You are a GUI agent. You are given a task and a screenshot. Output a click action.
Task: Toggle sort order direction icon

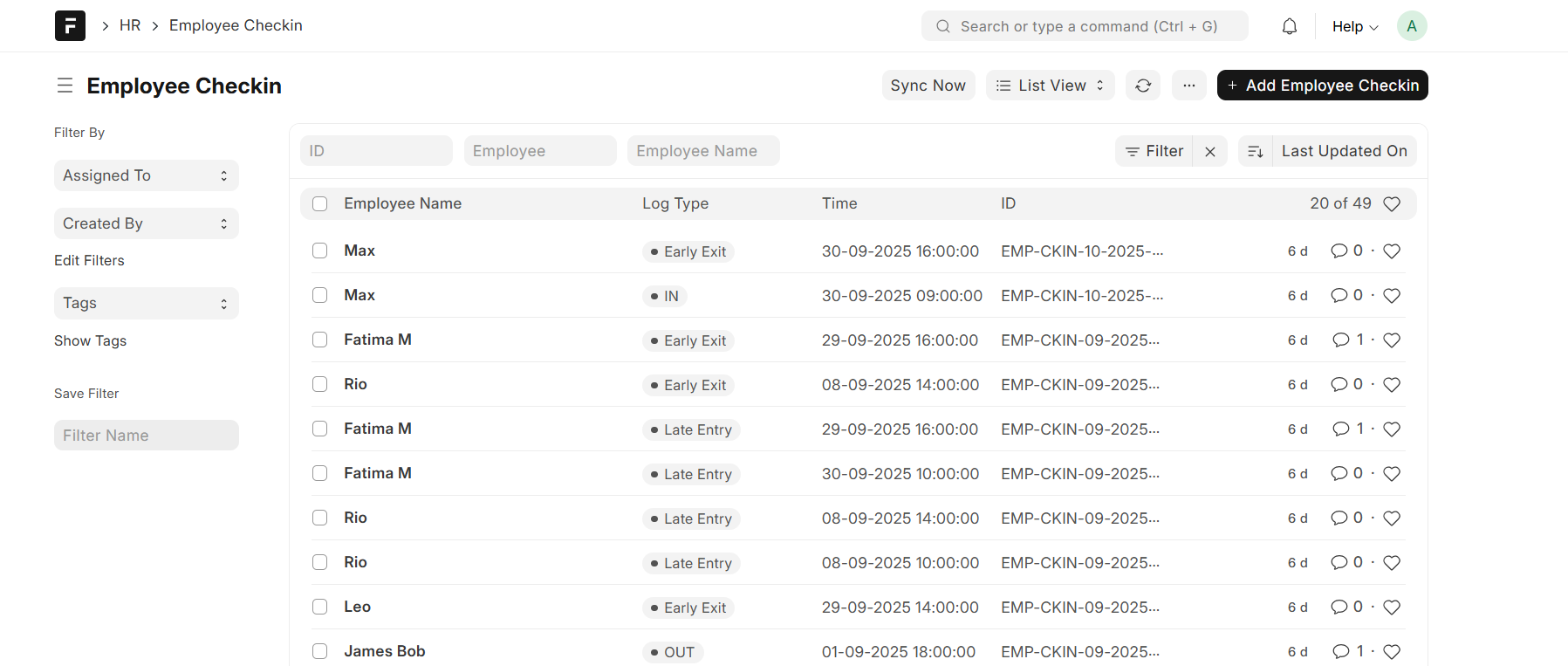(1255, 151)
